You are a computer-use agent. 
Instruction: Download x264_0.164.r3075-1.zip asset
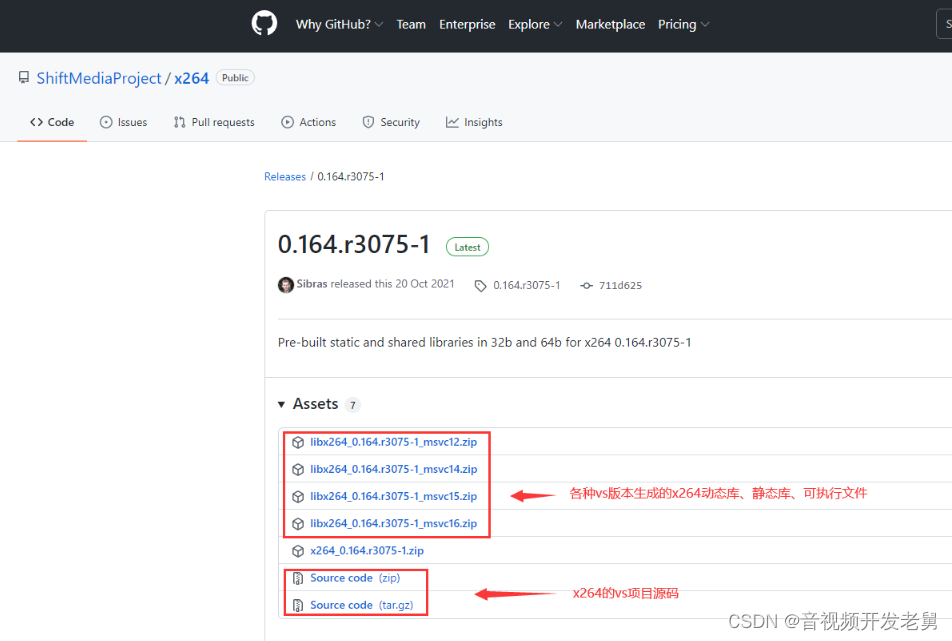367,551
